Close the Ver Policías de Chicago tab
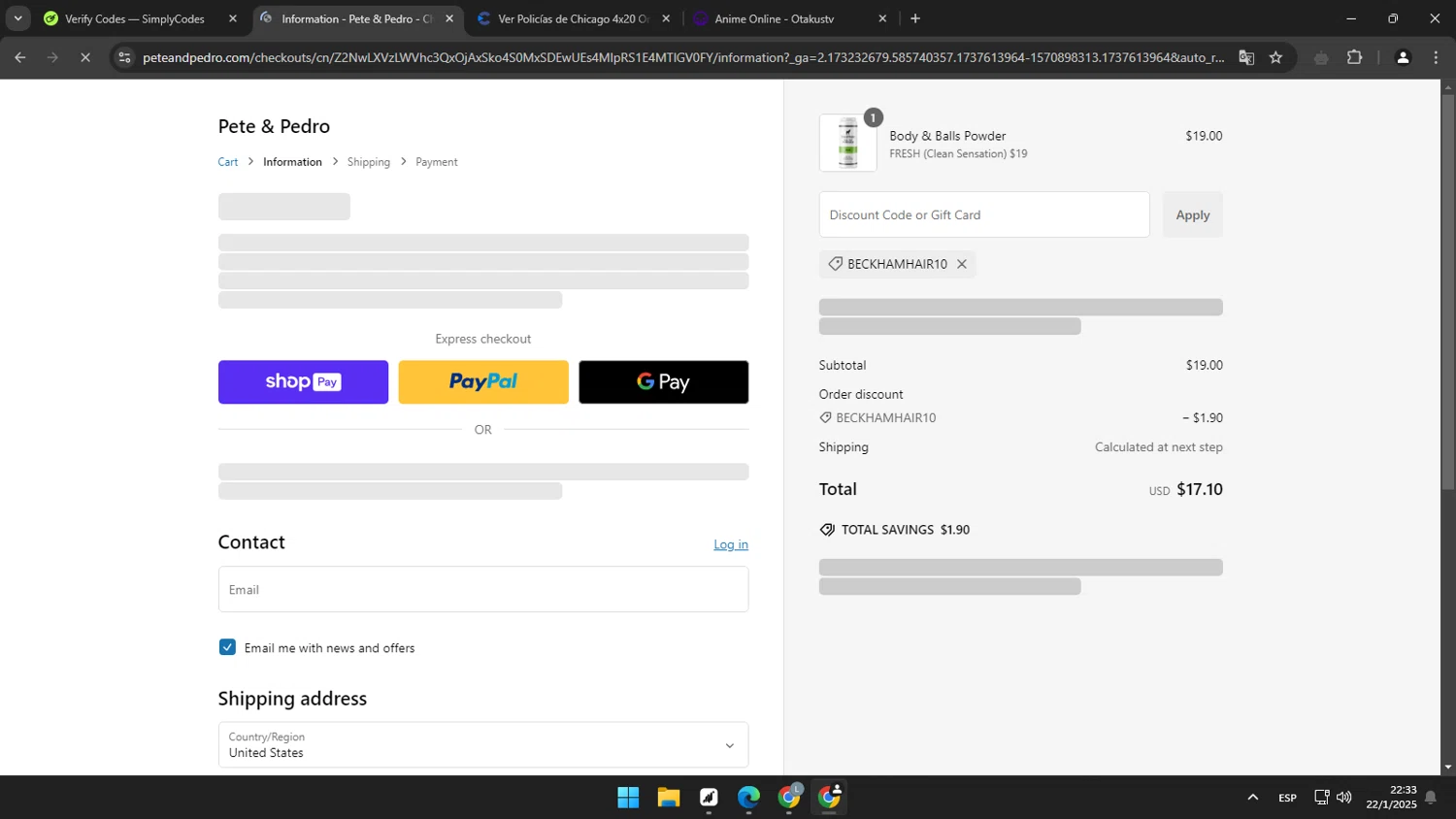 (x=666, y=18)
